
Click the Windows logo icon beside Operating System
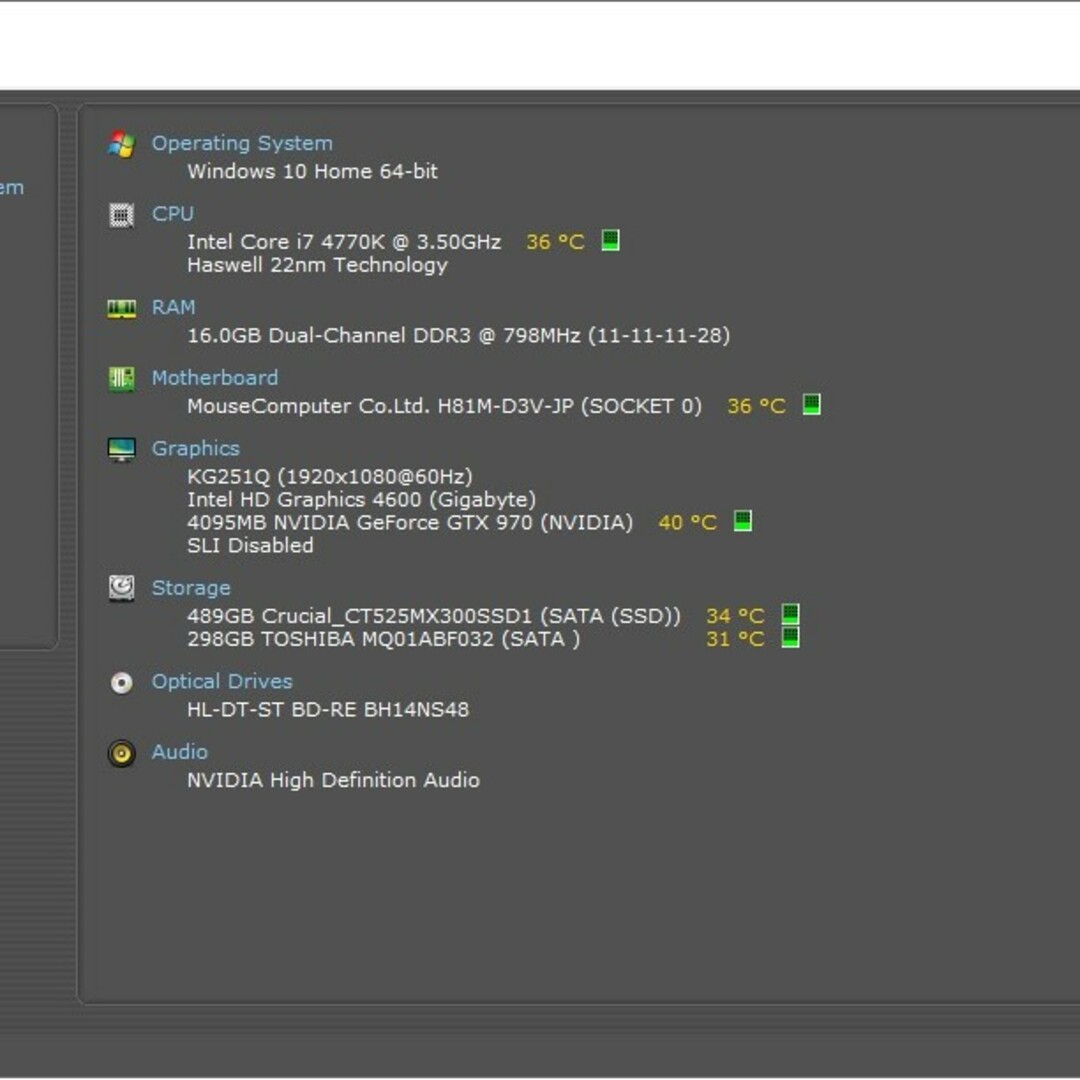122,144
